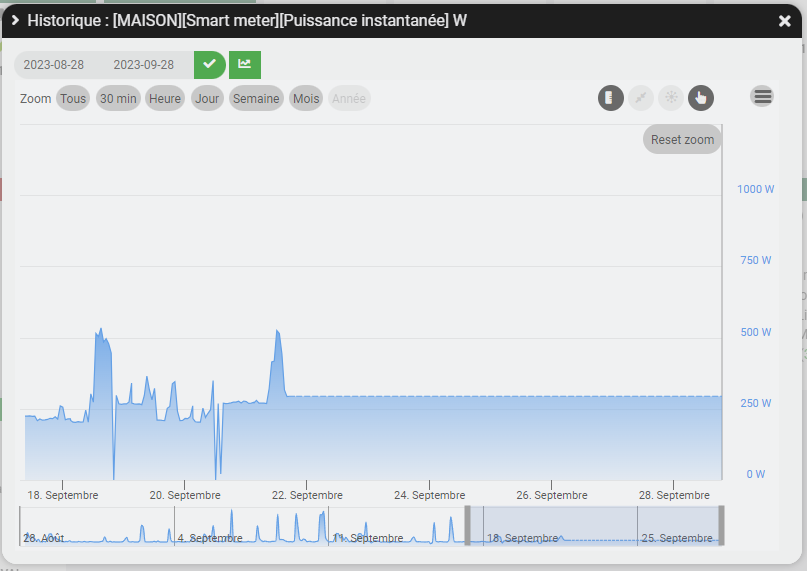Click the 18. Septembre main x-axis label
This screenshot has width=807, height=571.
click(x=63, y=495)
